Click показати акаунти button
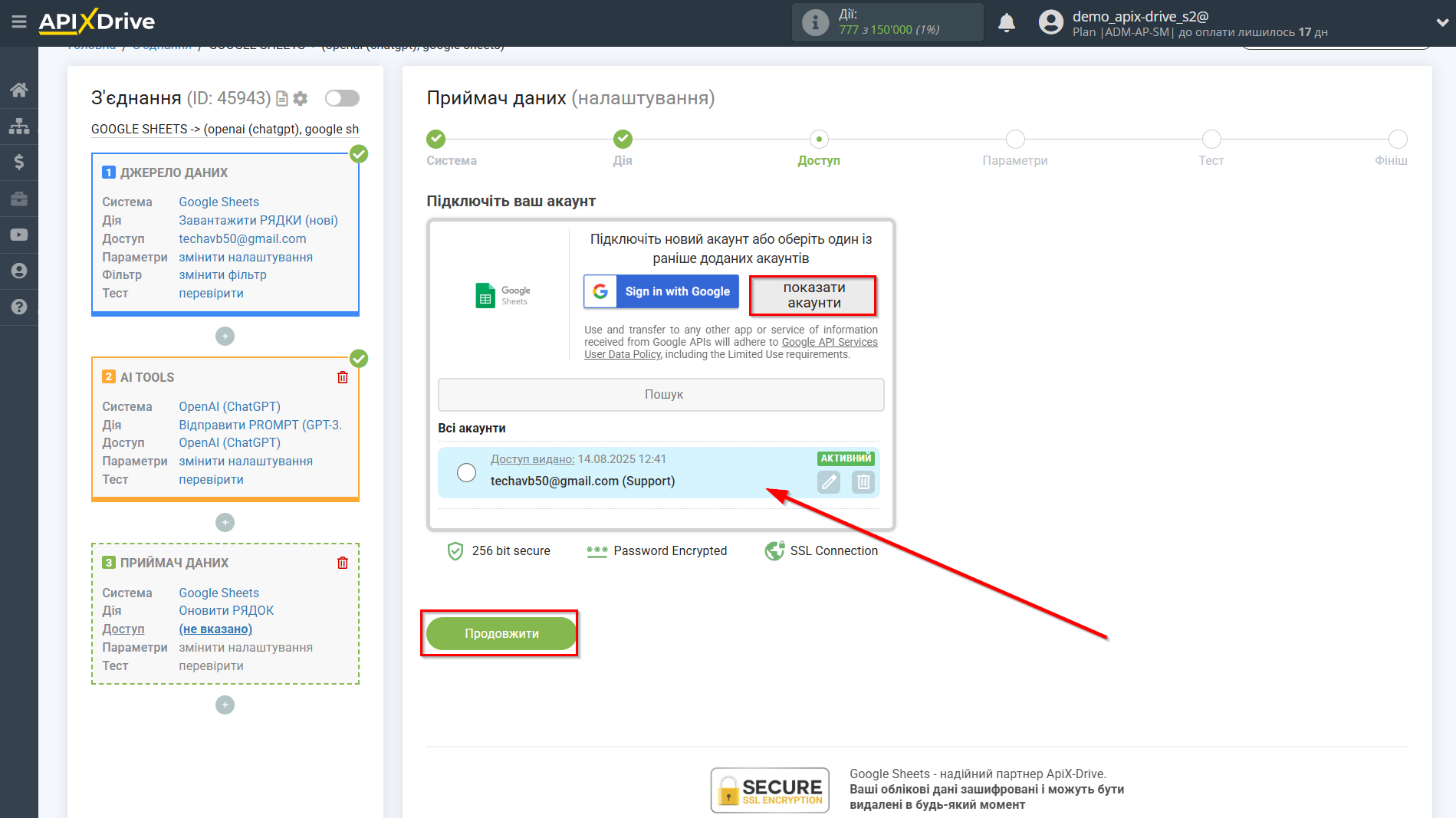 (x=813, y=295)
